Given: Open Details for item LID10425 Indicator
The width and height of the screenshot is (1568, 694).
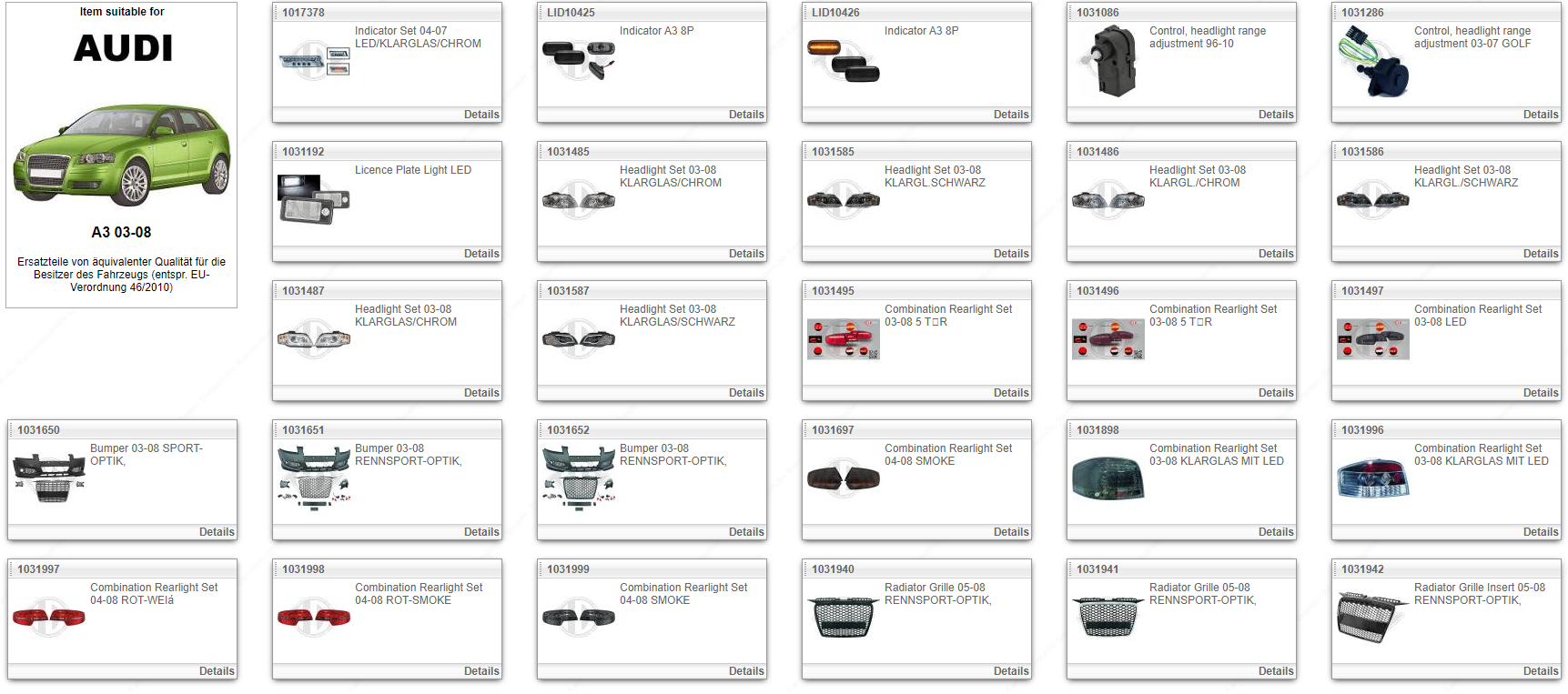Looking at the screenshot, I should (x=746, y=115).
